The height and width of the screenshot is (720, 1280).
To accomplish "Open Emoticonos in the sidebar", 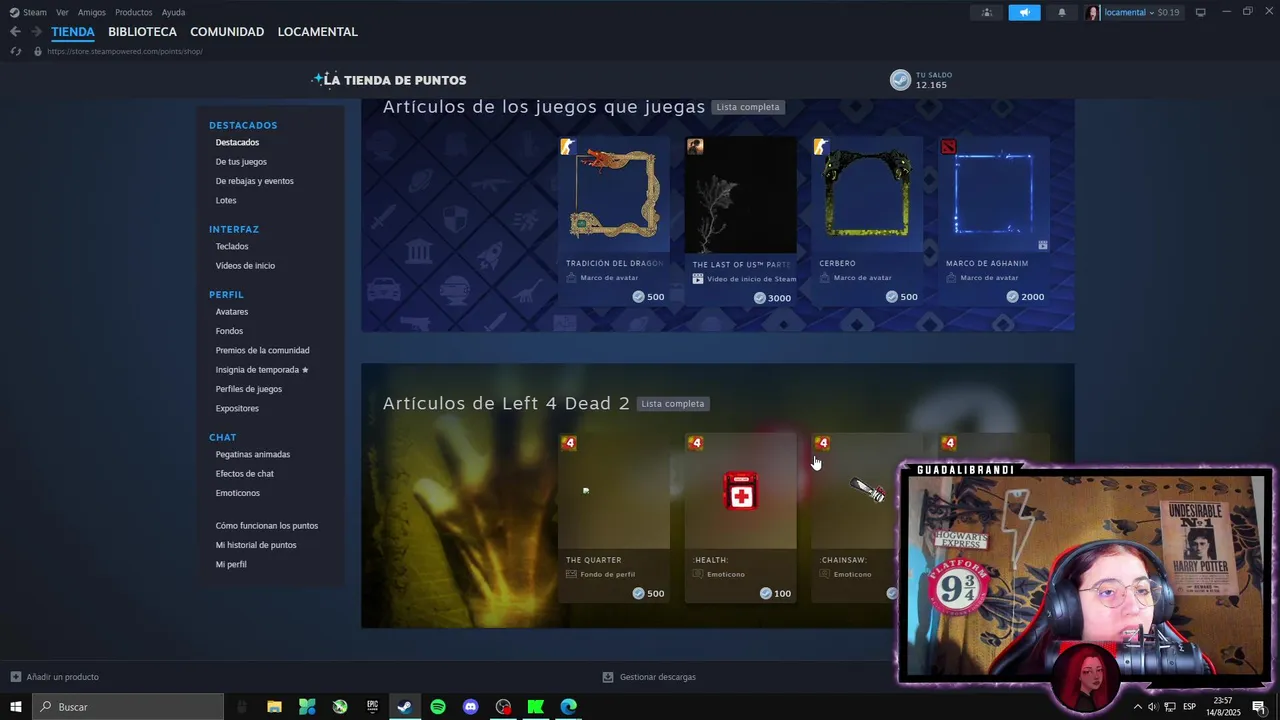I will click(x=237, y=493).
